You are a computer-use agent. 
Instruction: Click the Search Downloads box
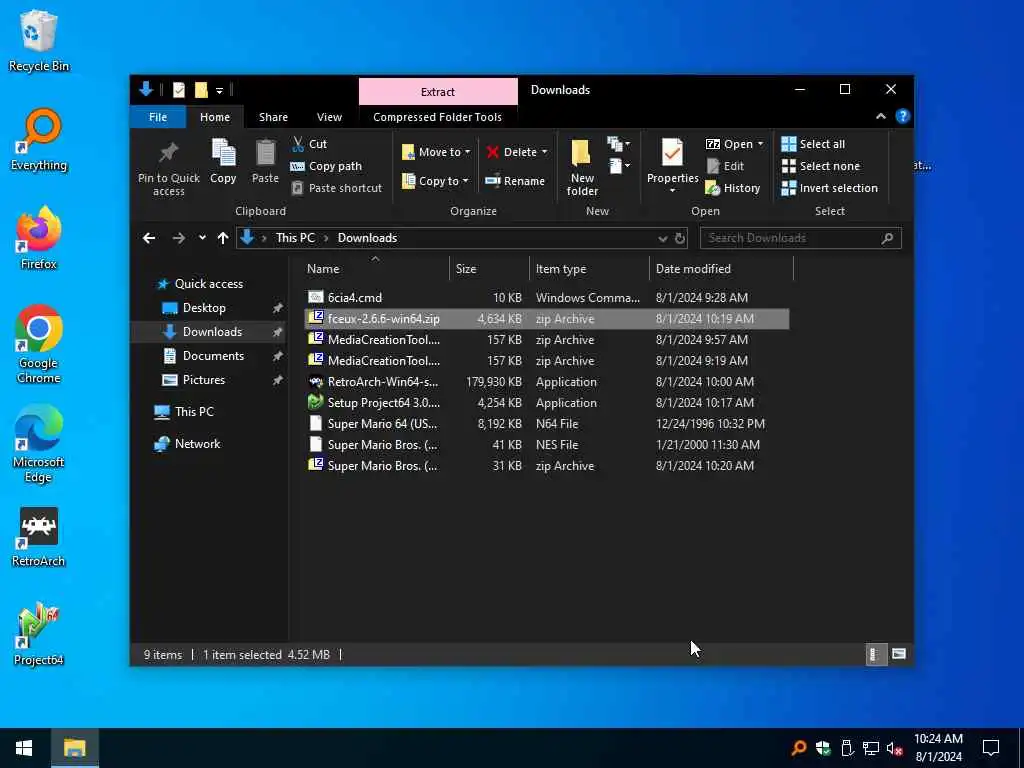click(801, 238)
